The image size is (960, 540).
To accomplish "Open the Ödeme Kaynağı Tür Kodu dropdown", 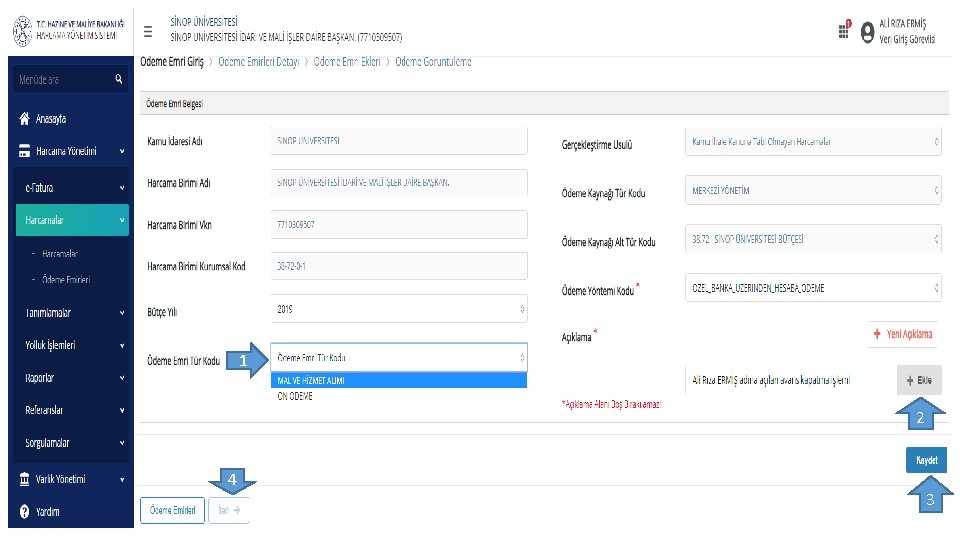I will [x=813, y=190].
